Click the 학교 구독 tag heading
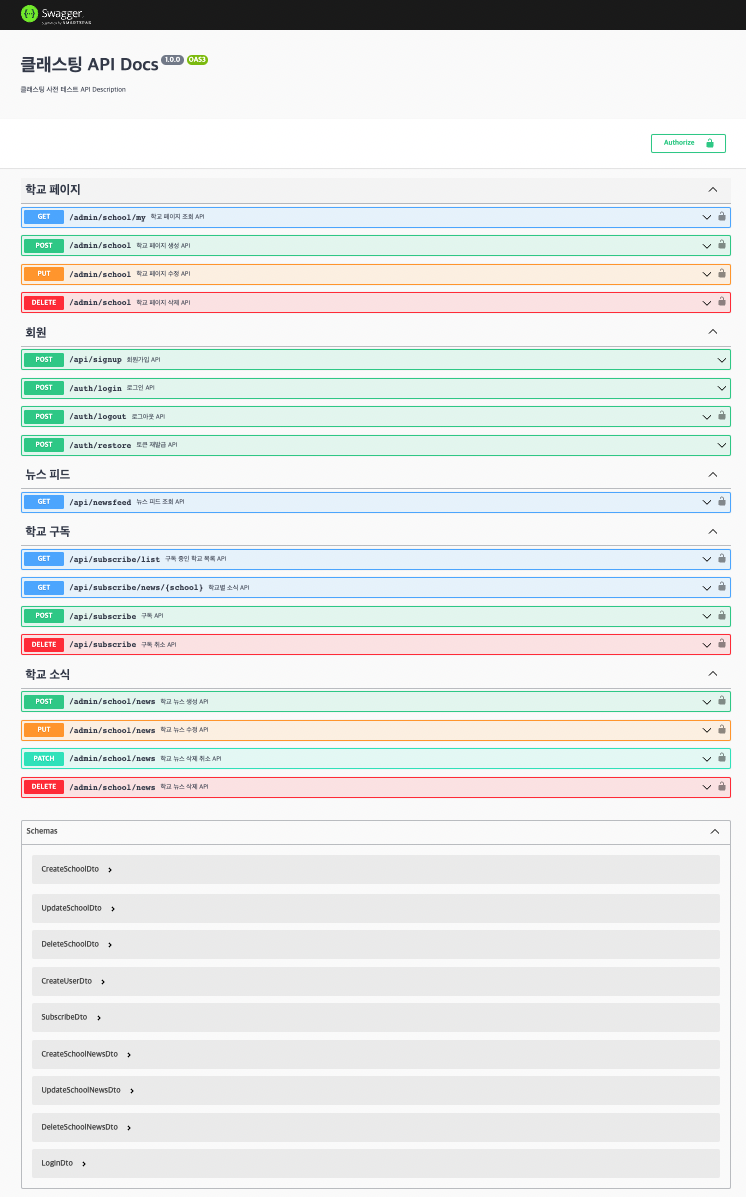 [47, 531]
